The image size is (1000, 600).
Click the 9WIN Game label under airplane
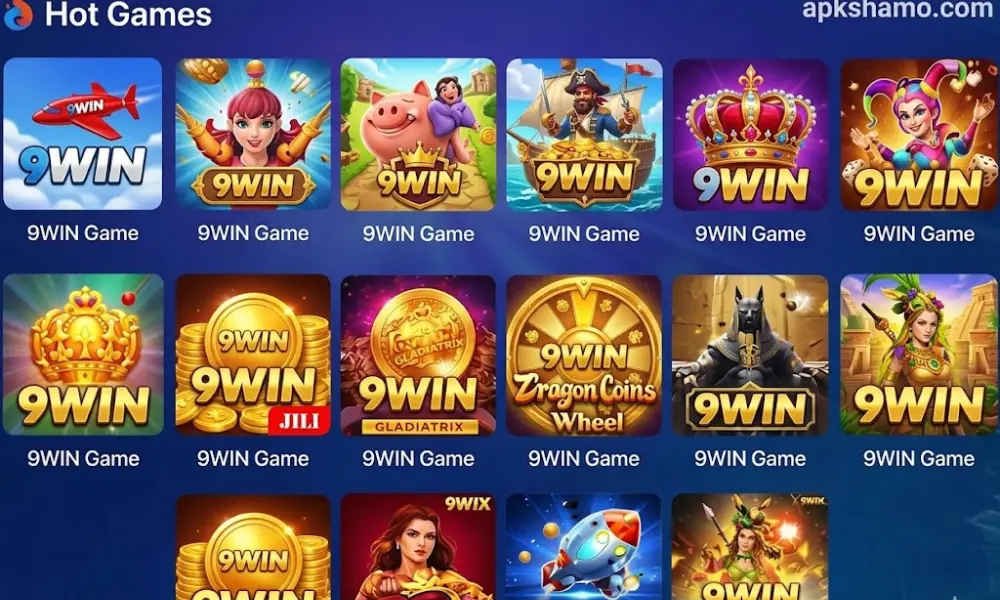pos(83,233)
